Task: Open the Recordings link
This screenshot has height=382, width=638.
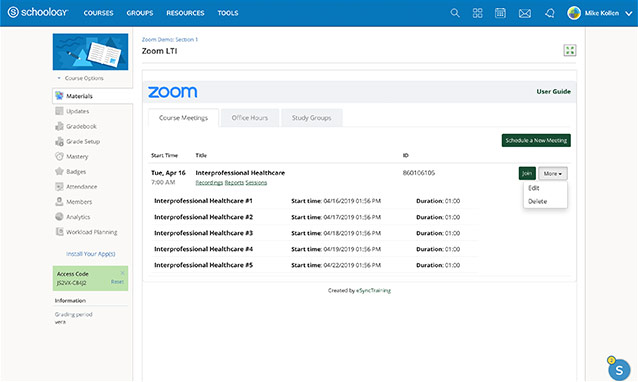Action: point(209,183)
